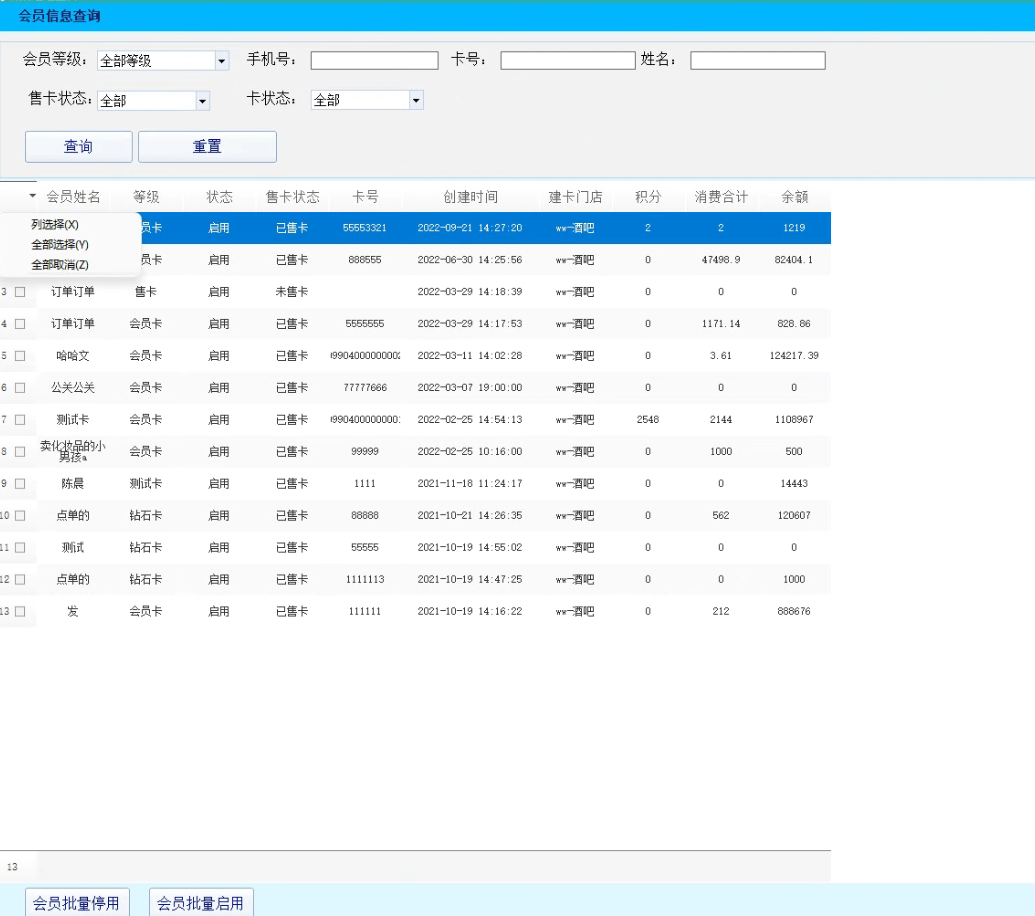The height and width of the screenshot is (916, 1035).
Task: Click the 会员批量停用 button
Action: 77,903
